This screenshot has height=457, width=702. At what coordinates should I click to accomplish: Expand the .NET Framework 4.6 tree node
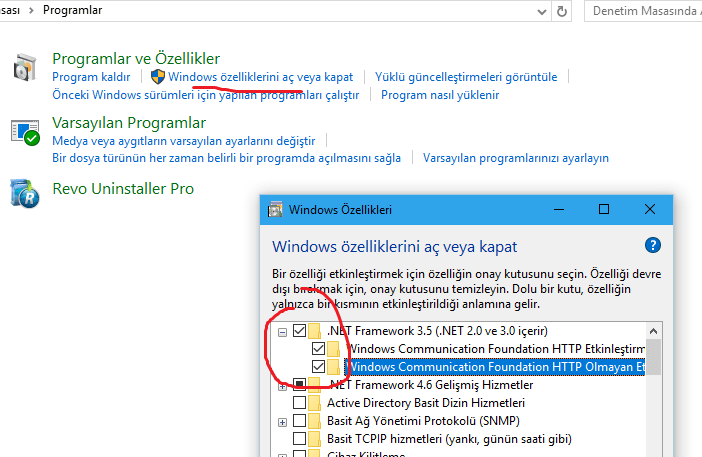click(x=283, y=387)
